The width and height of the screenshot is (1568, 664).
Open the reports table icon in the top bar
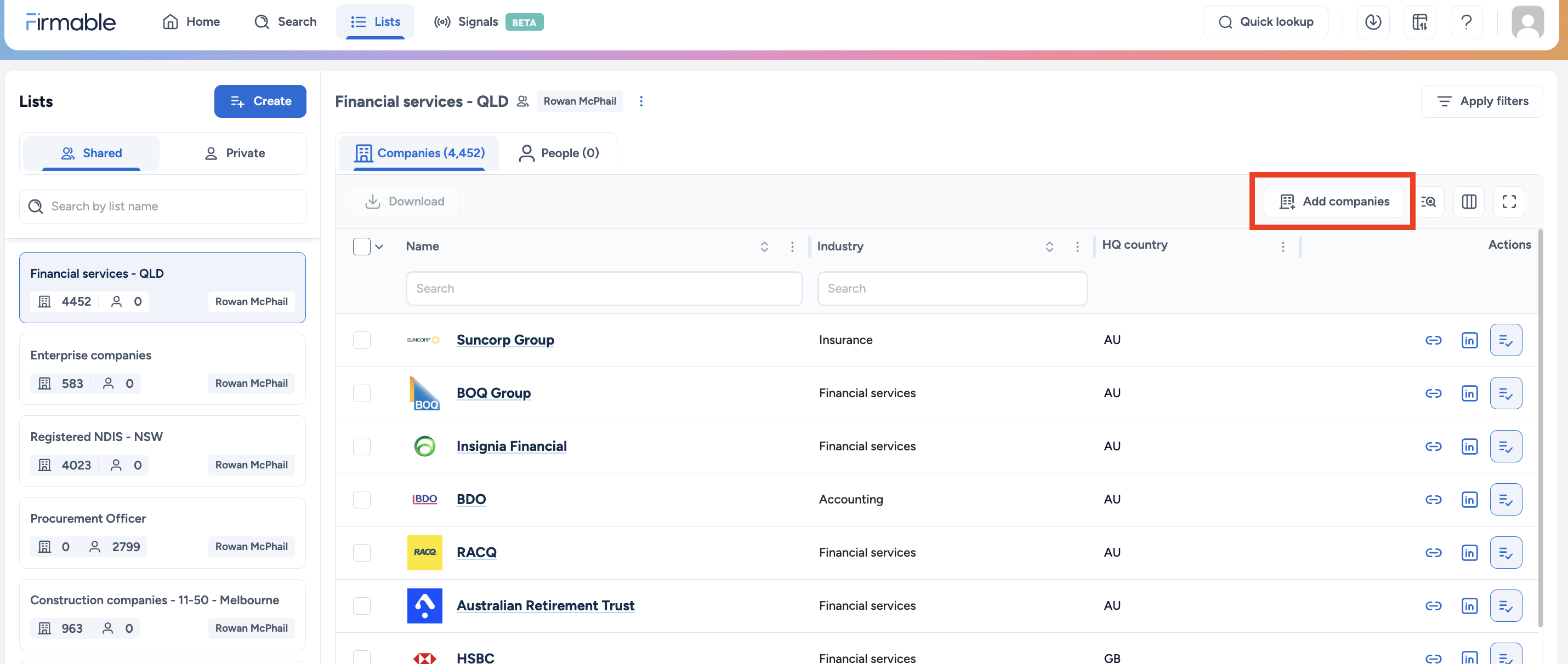pos(1419,22)
